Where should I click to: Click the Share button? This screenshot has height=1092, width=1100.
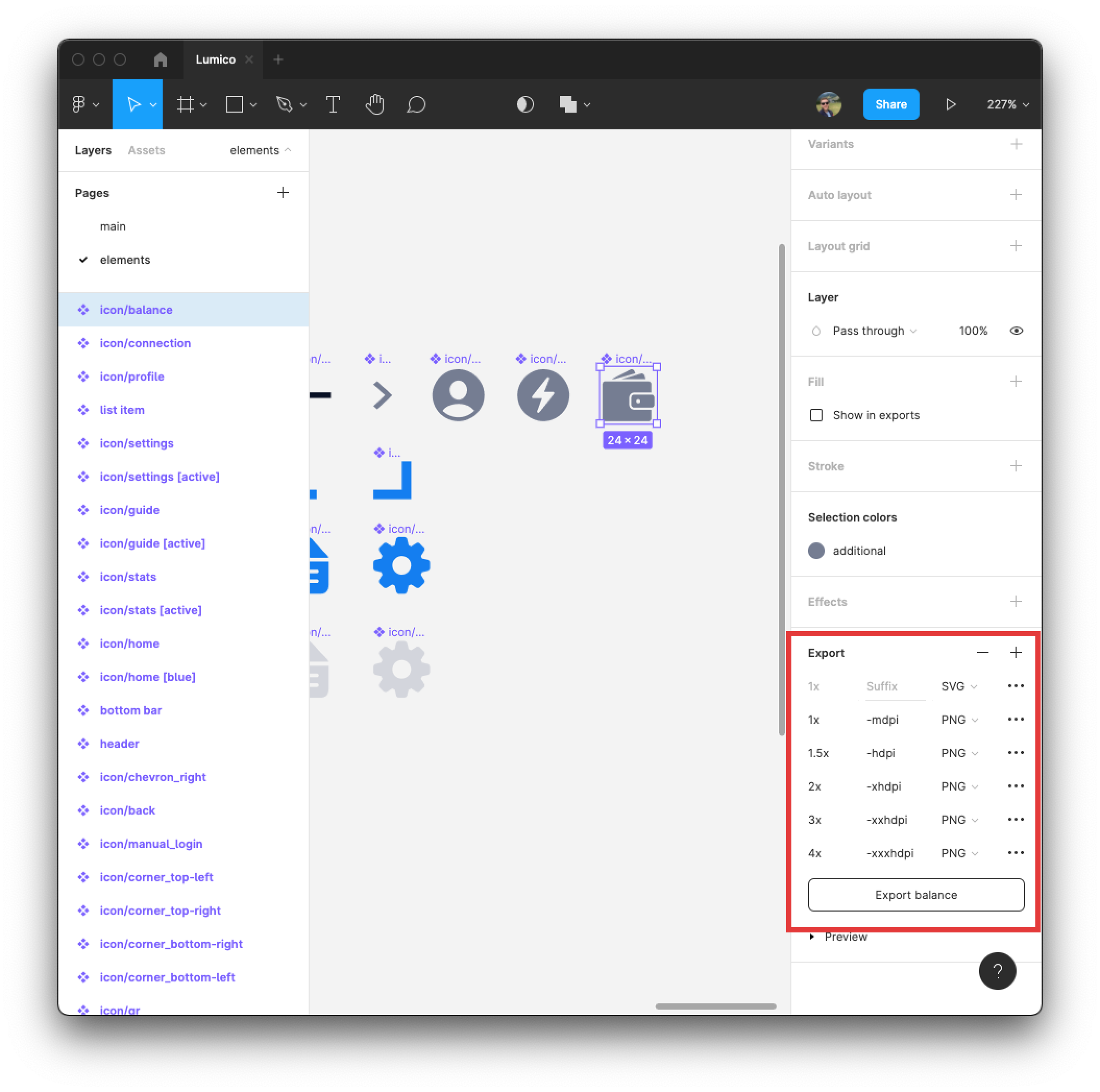(890, 104)
